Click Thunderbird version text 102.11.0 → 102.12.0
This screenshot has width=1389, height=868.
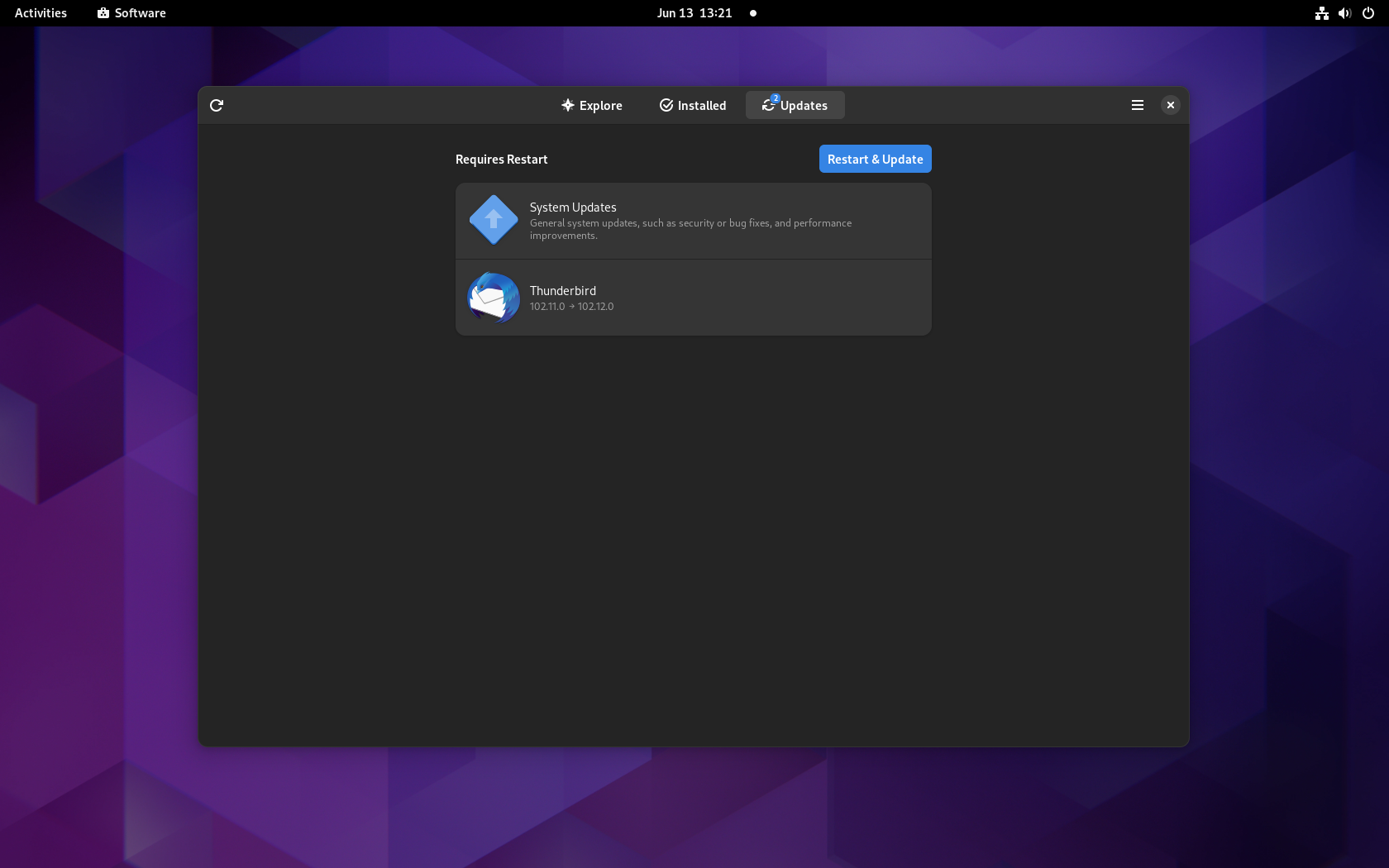point(571,307)
